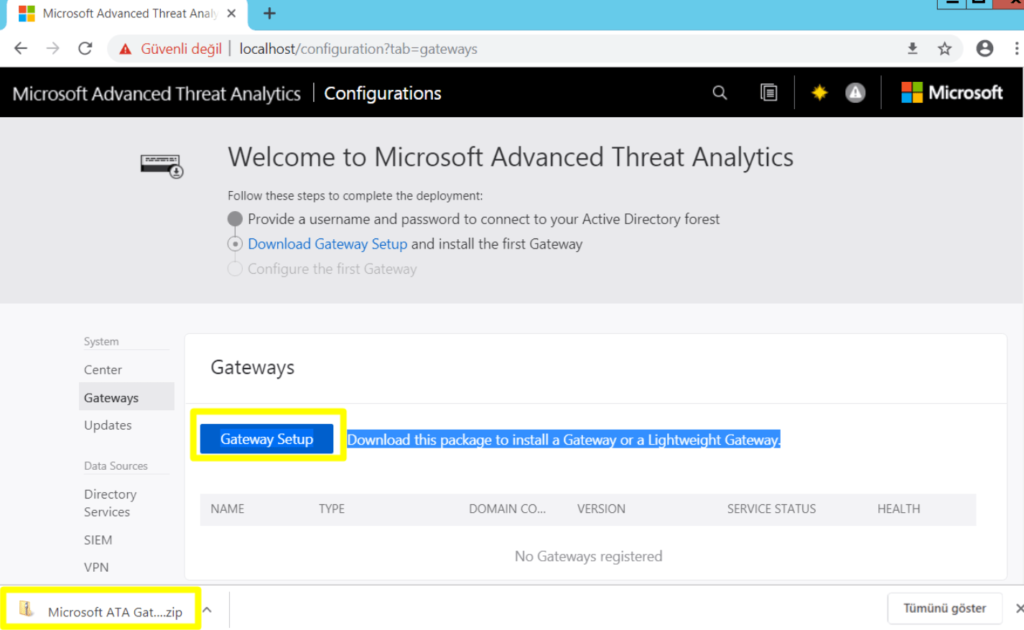1024x630 pixels.
Task: Click the "No Gateways registered" message
Action: pos(588,556)
